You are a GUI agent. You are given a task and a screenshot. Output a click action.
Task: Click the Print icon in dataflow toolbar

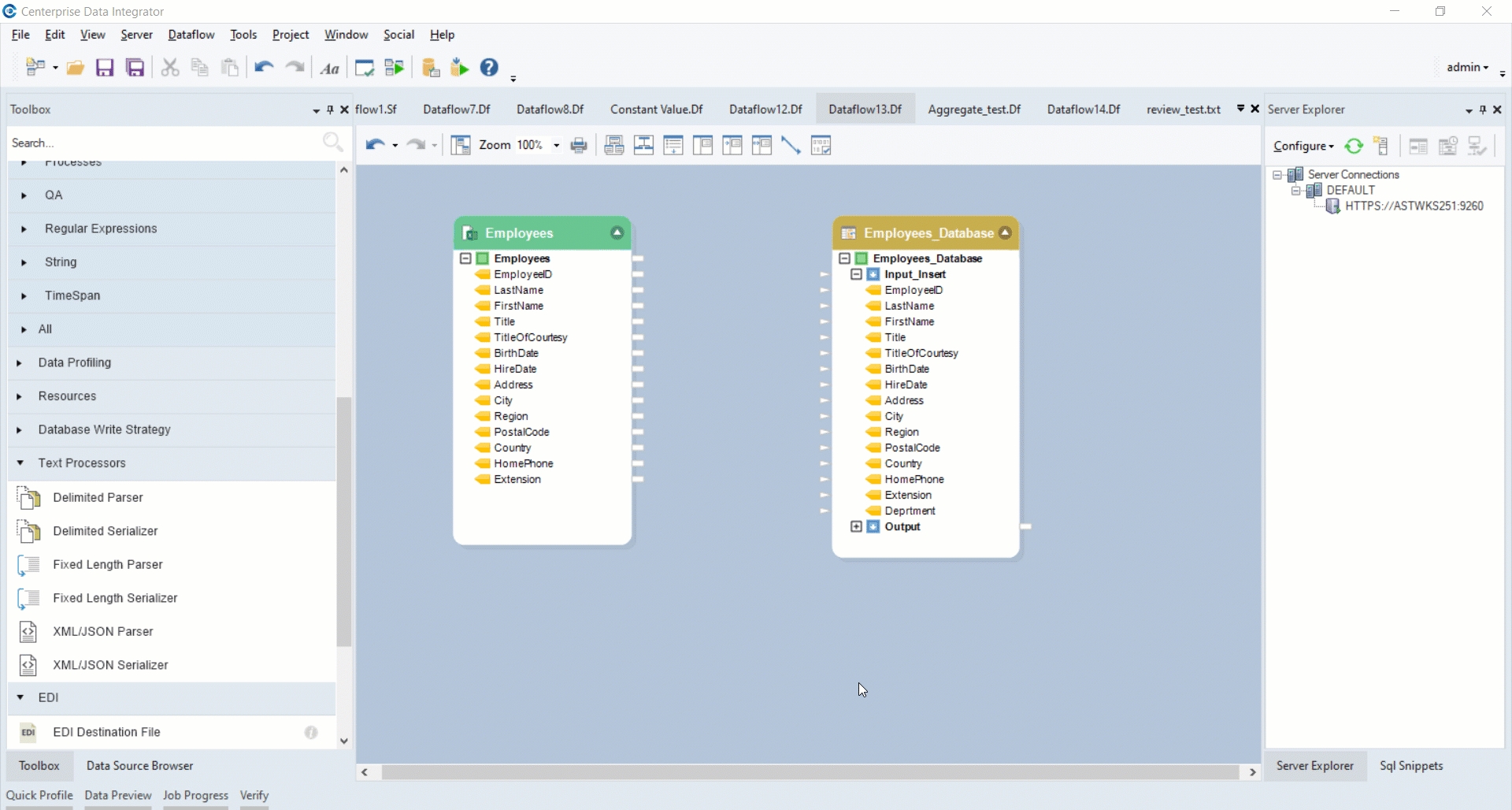click(x=579, y=146)
